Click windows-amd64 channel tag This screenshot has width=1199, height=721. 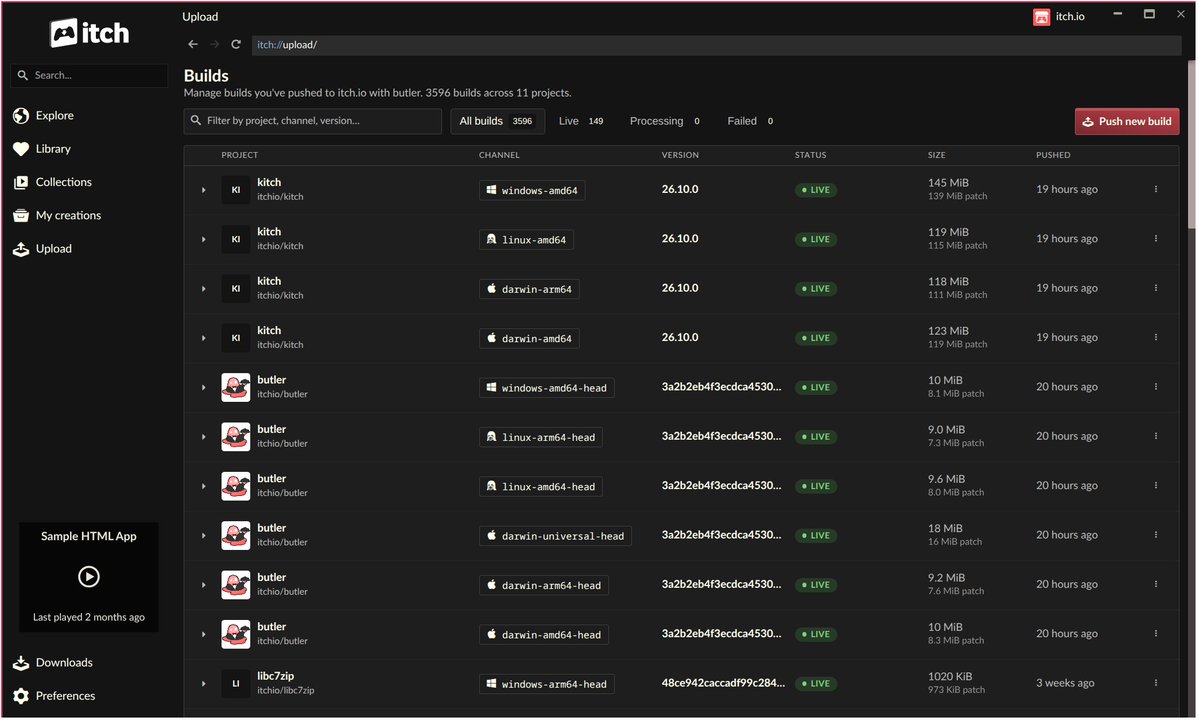pos(532,190)
